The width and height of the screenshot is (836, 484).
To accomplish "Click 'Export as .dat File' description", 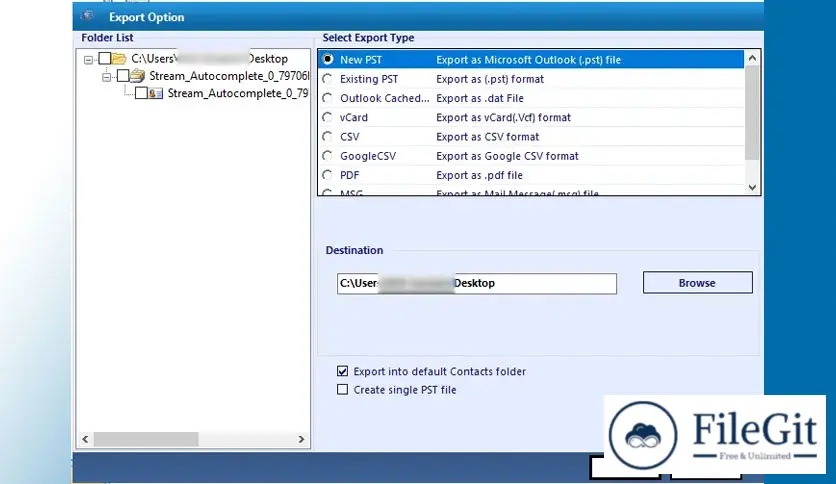I will pos(480,98).
